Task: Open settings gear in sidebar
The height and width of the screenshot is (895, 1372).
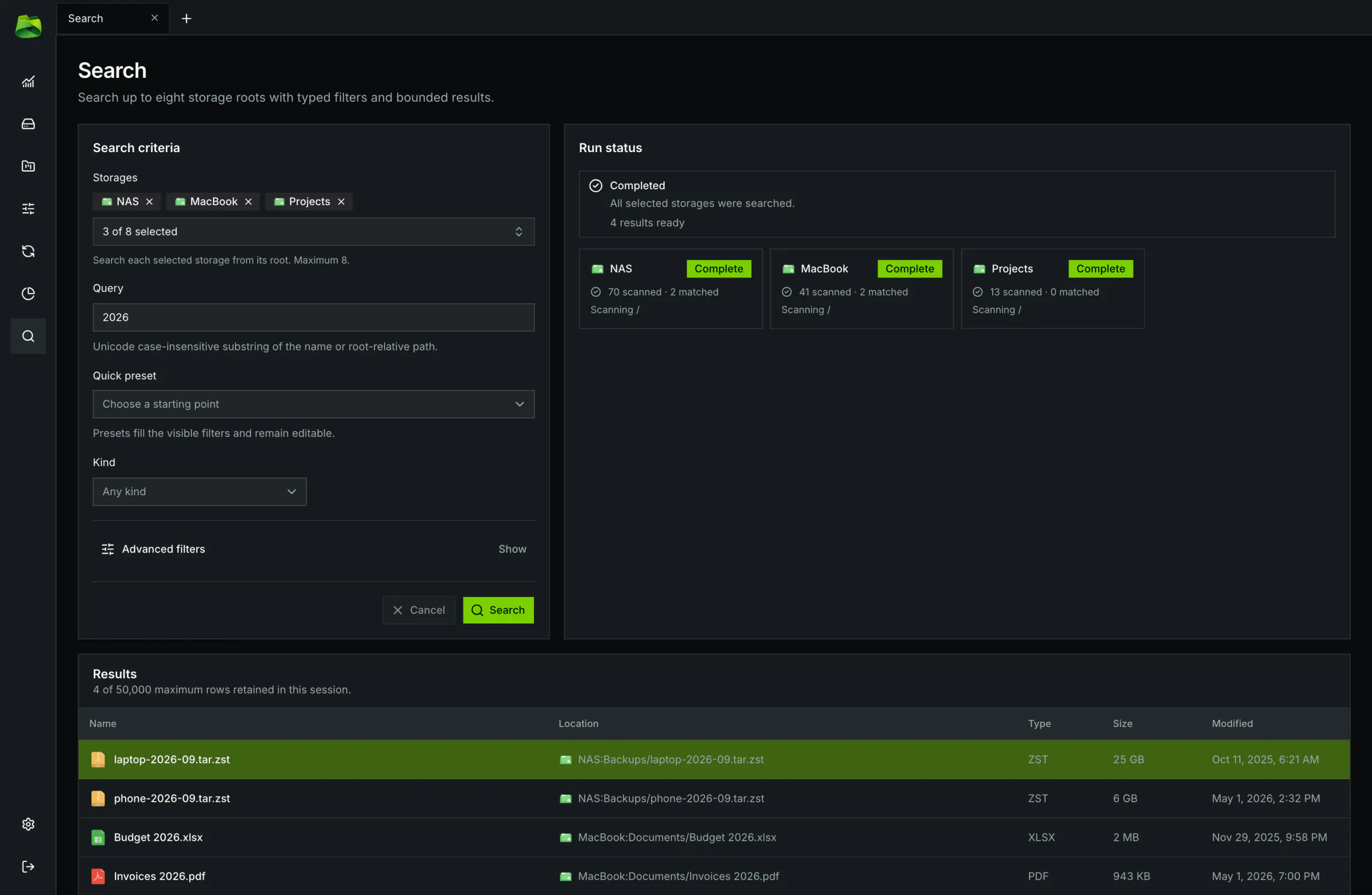Action: click(x=27, y=824)
